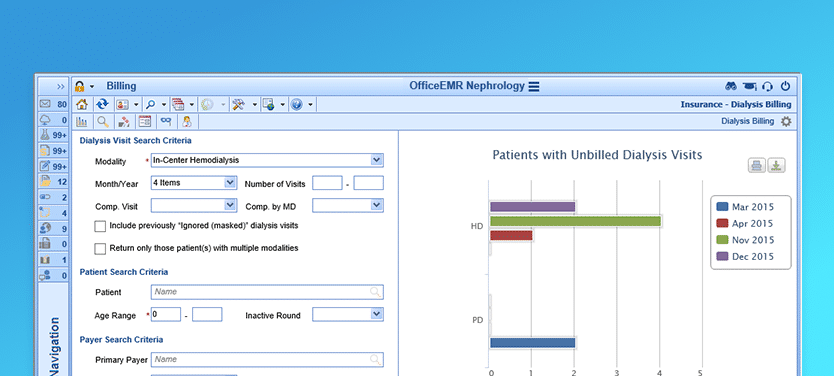The image size is (834, 376).
Task: Click the padlock icon beside Billing
Action: tap(80, 86)
